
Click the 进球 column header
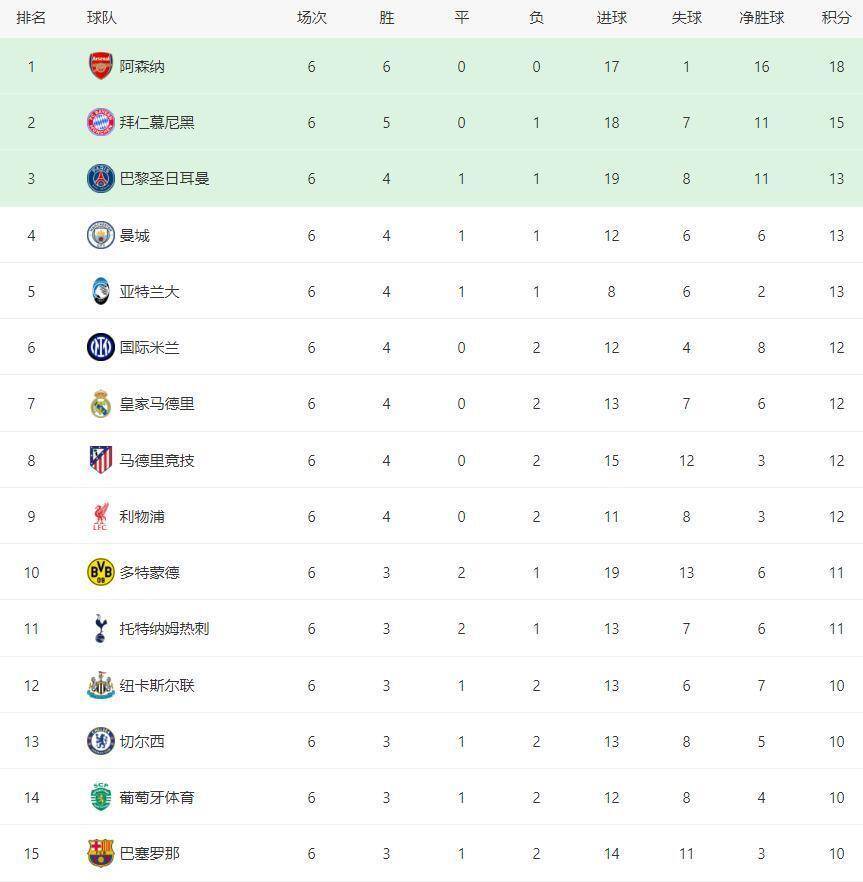611,18
